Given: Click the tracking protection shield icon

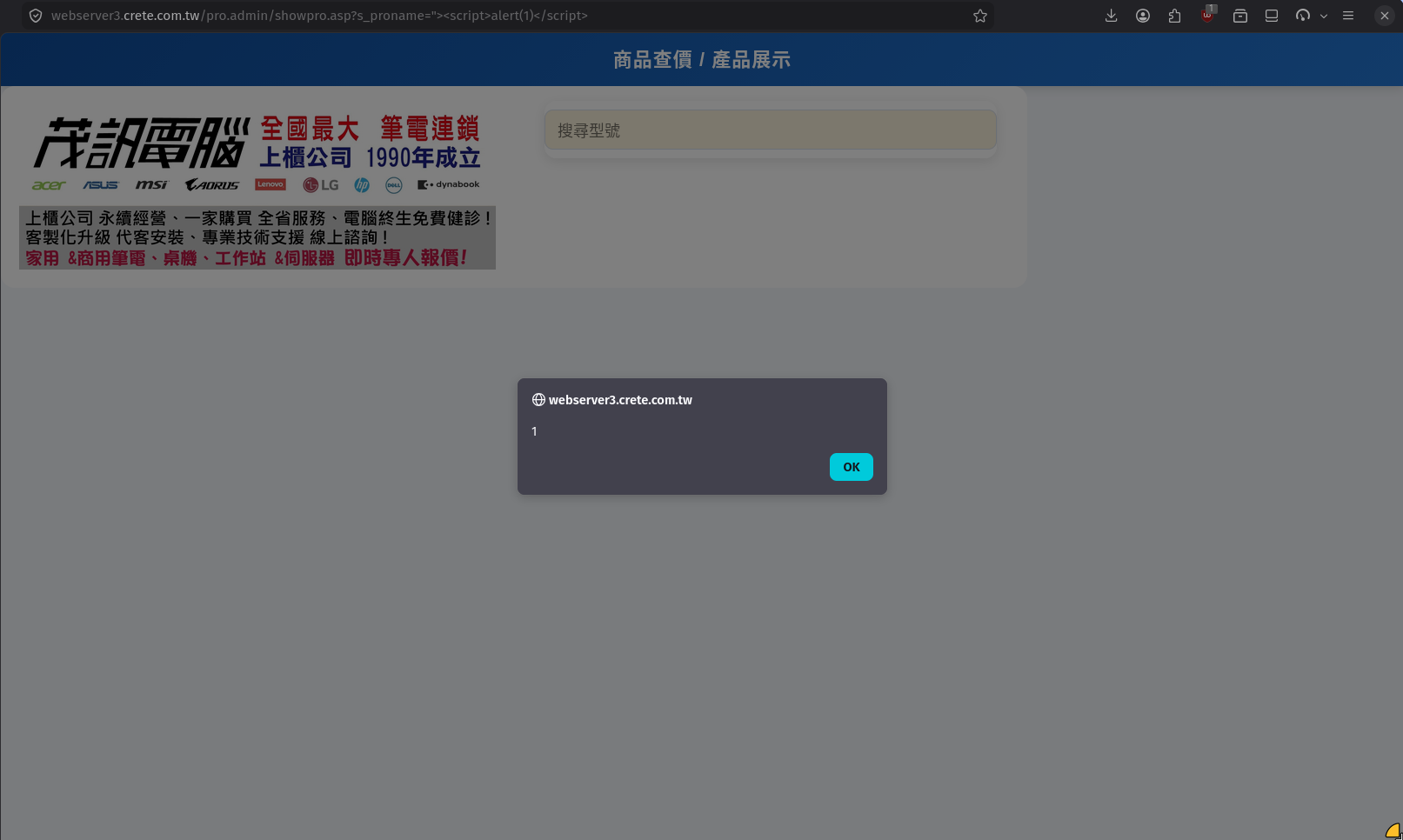Looking at the screenshot, I should pyautogui.click(x=36, y=16).
